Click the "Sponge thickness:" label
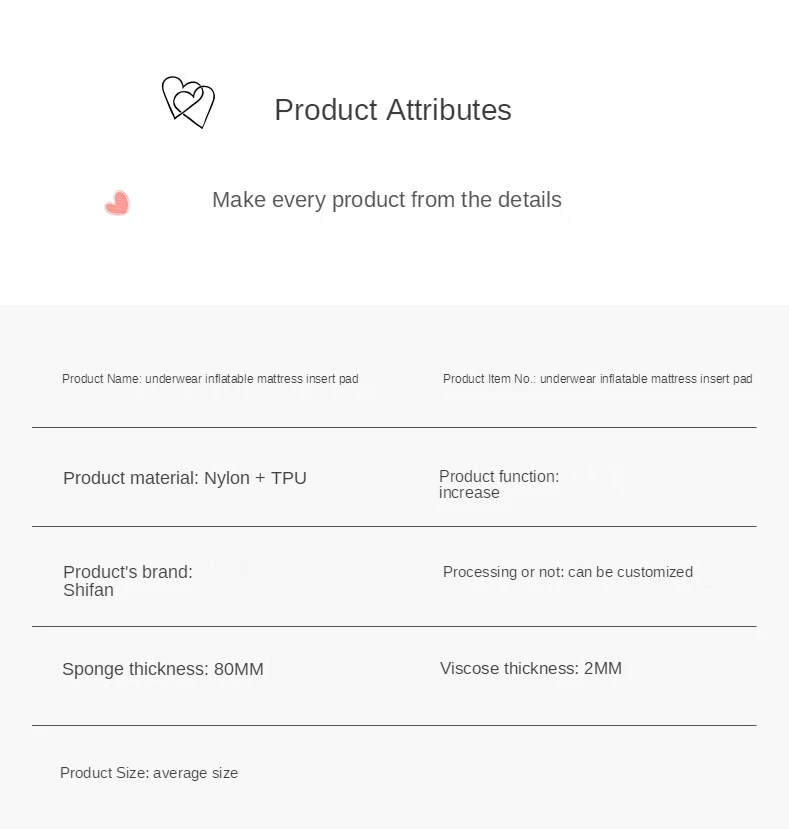 click(x=135, y=669)
